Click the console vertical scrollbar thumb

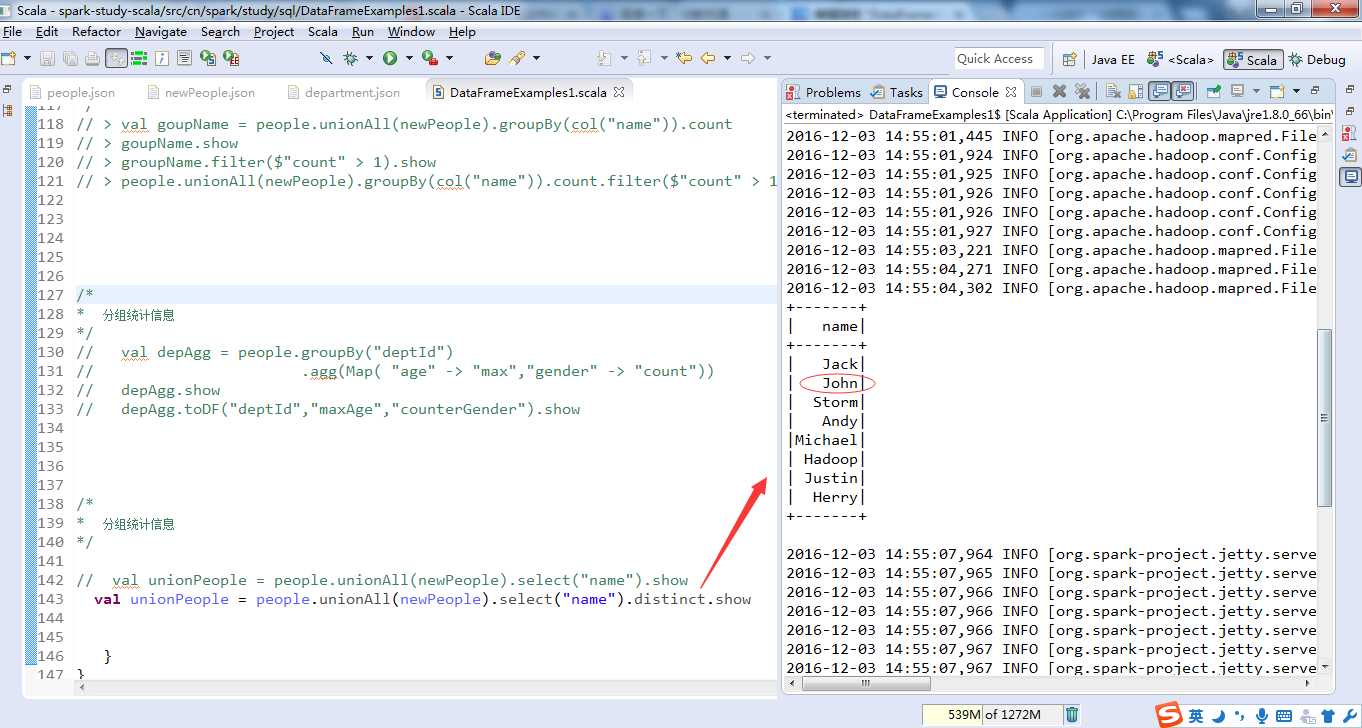pos(1325,417)
